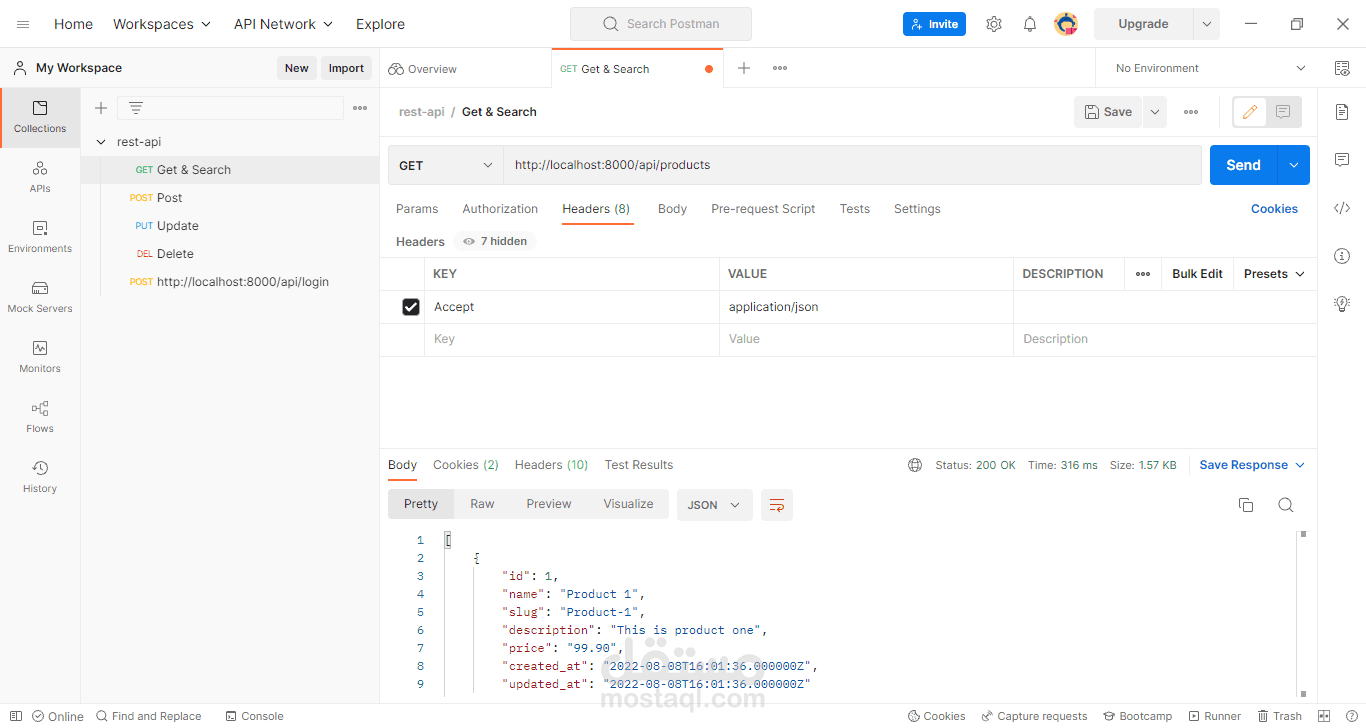Screen dimensions: 1366x728
Task: Open the GET method dropdown
Action: point(446,165)
